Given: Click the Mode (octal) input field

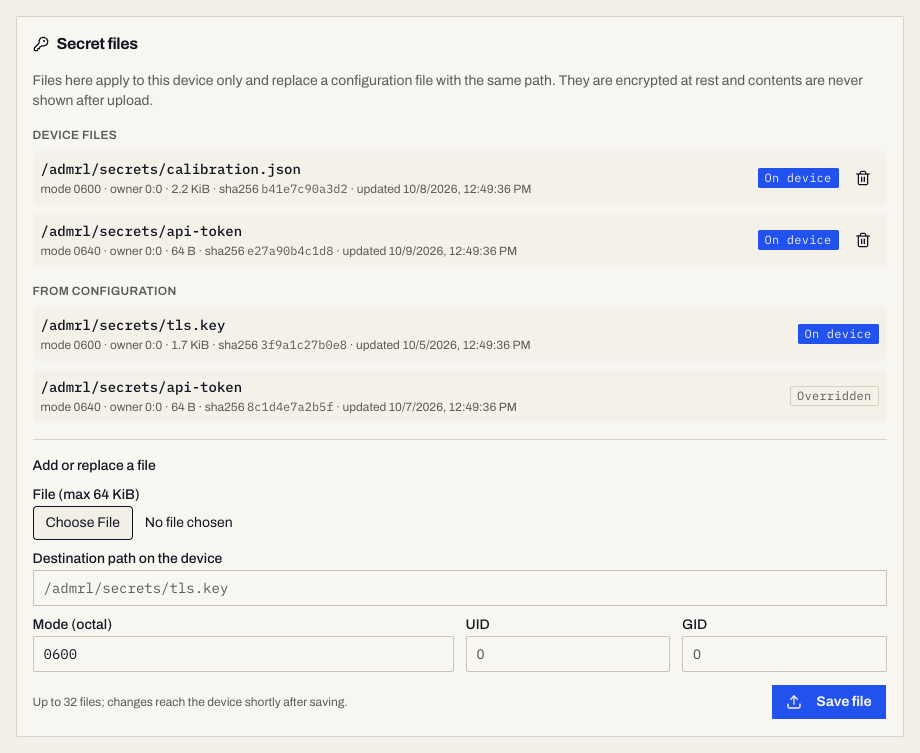Looking at the screenshot, I should point(243,654).
